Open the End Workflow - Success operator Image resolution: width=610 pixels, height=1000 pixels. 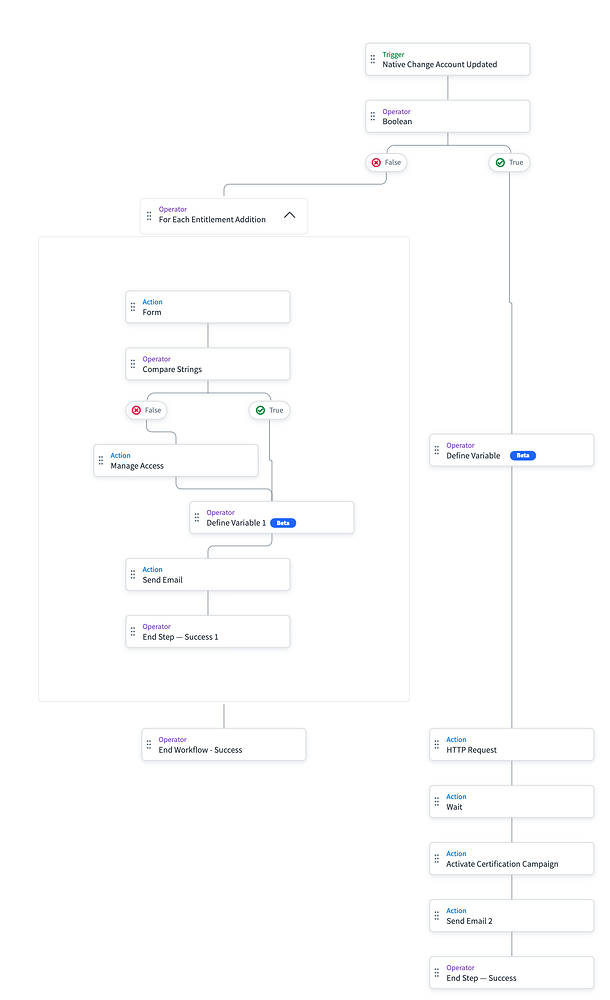(224, 744)
